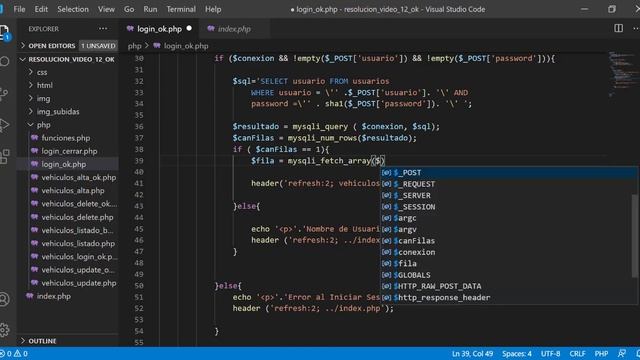Expand the img_subidas folder
The height and width of the screenshot is (360, 640).
[68, 111]
